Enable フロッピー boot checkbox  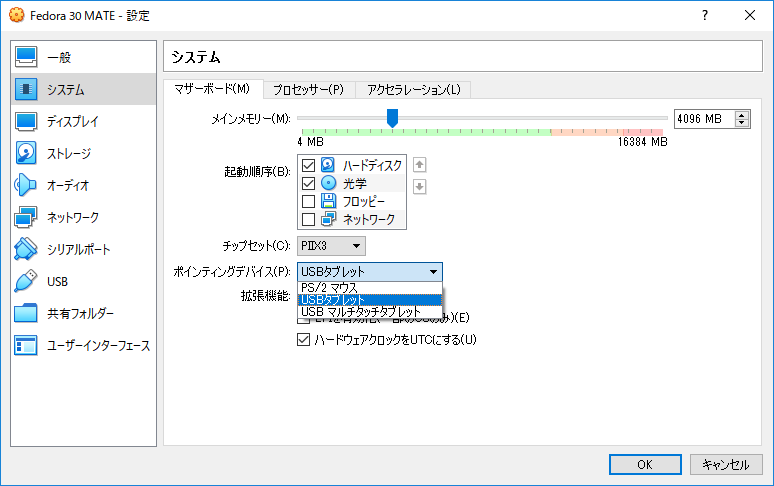(308, 201)
